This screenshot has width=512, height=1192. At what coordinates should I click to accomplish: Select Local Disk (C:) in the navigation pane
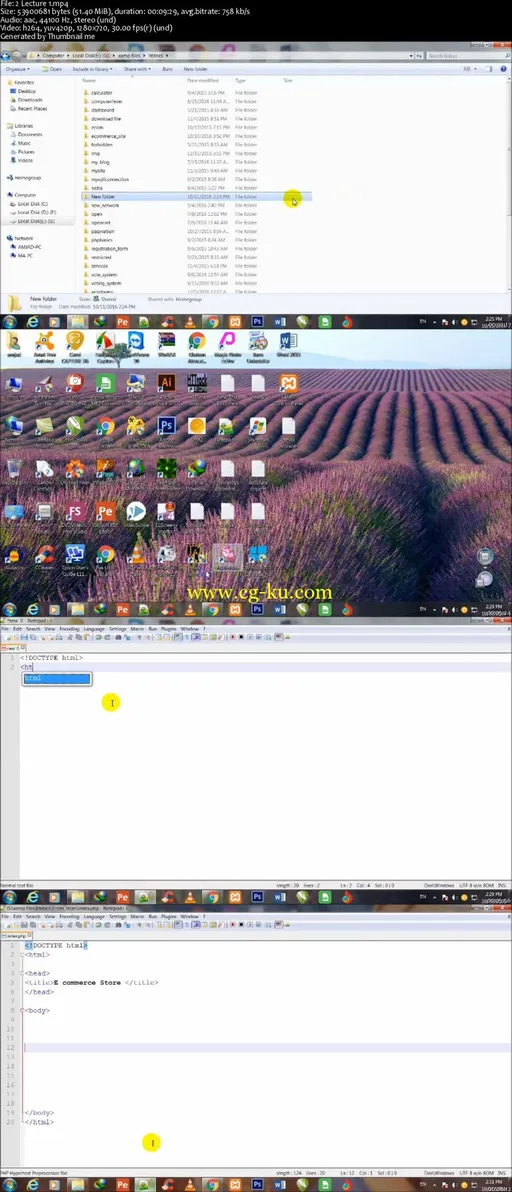tap(32, 204)
